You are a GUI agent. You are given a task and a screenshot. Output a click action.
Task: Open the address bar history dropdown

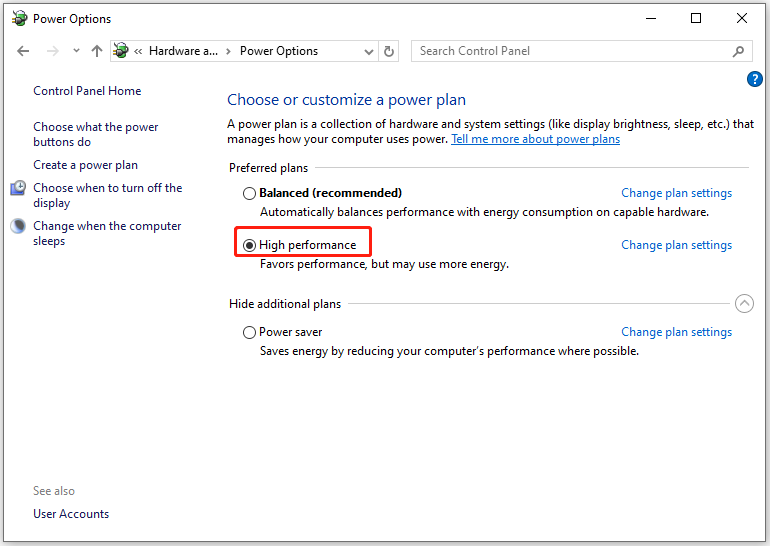pos(369,52)
